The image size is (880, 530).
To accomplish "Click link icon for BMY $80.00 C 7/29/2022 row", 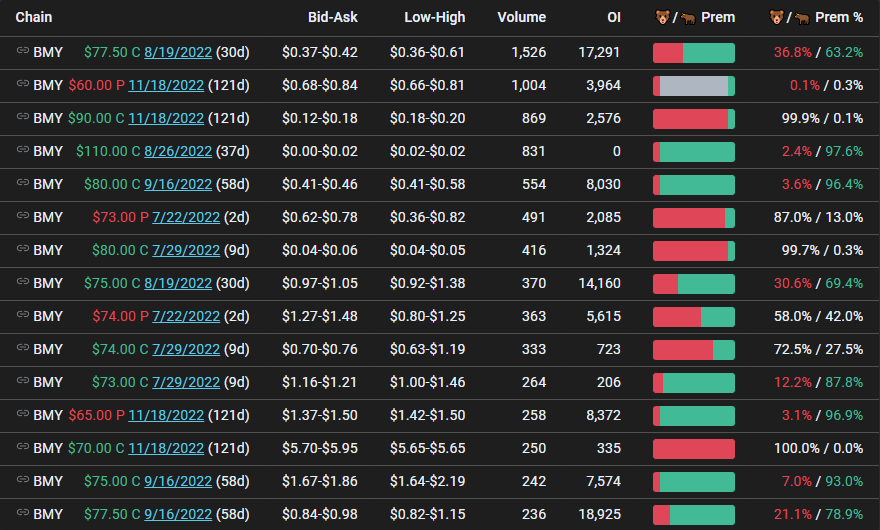I will coord(22,249).
